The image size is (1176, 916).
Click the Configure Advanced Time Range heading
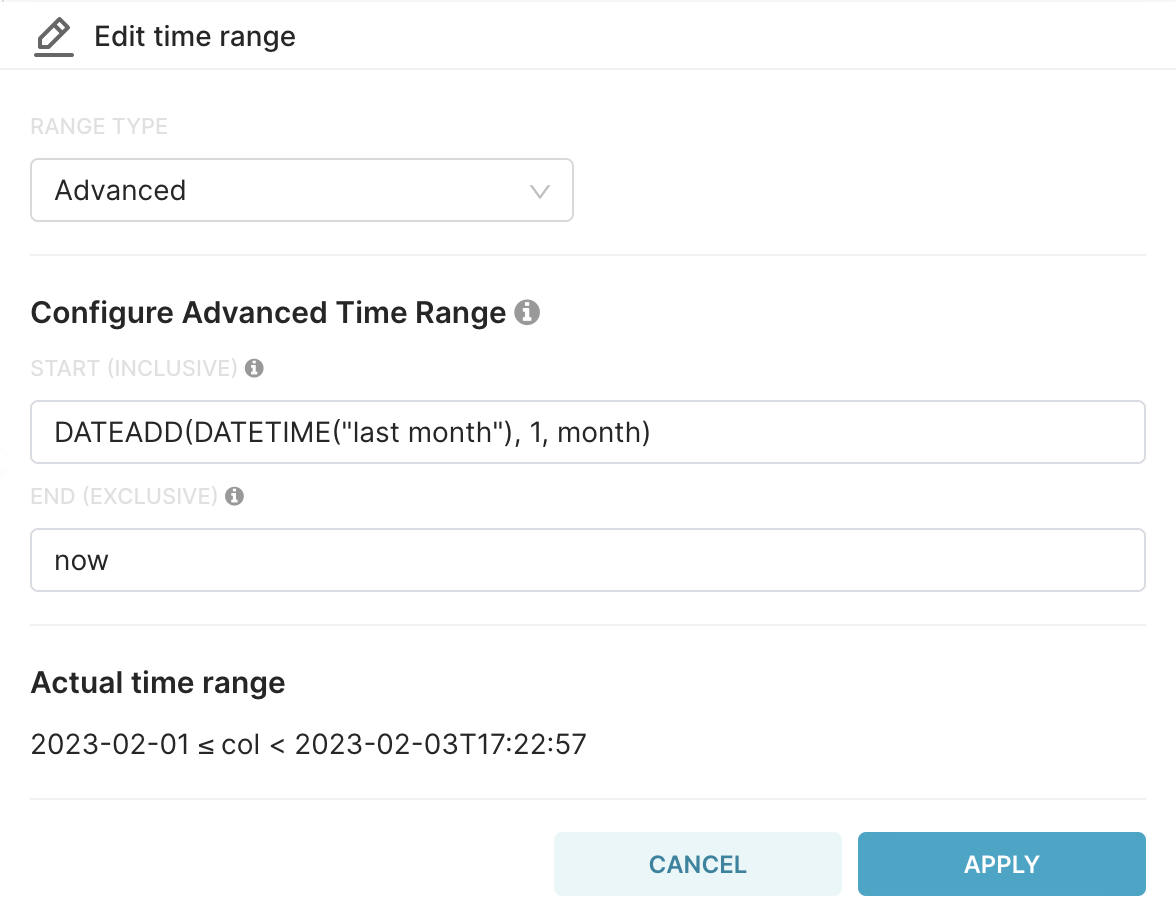coord(268,312)
